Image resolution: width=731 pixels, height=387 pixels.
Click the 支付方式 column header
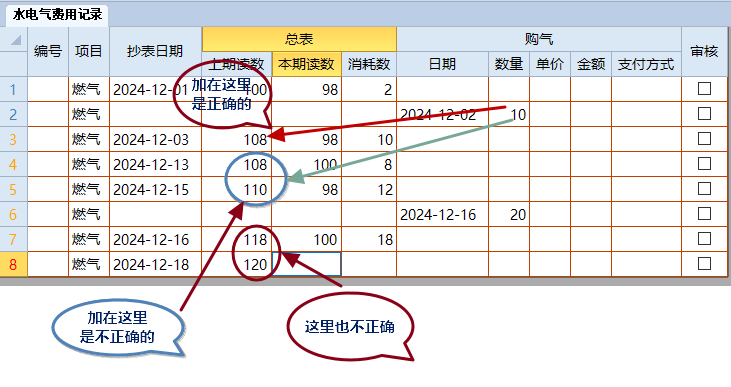(x=646, y=64)
